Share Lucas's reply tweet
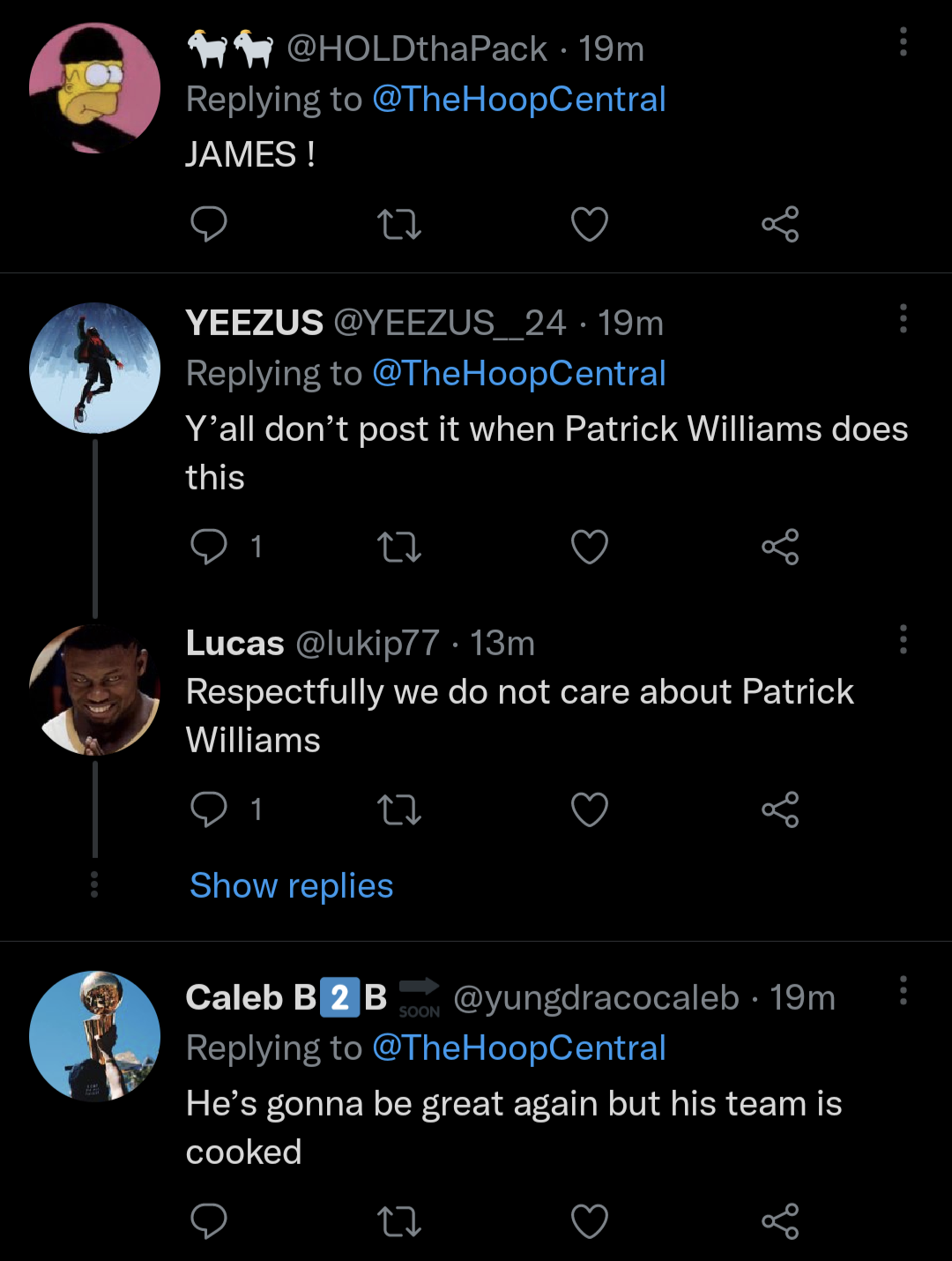Image resolution: width=952 pixels, height=1261 pixels. click(x=780, y=810)
